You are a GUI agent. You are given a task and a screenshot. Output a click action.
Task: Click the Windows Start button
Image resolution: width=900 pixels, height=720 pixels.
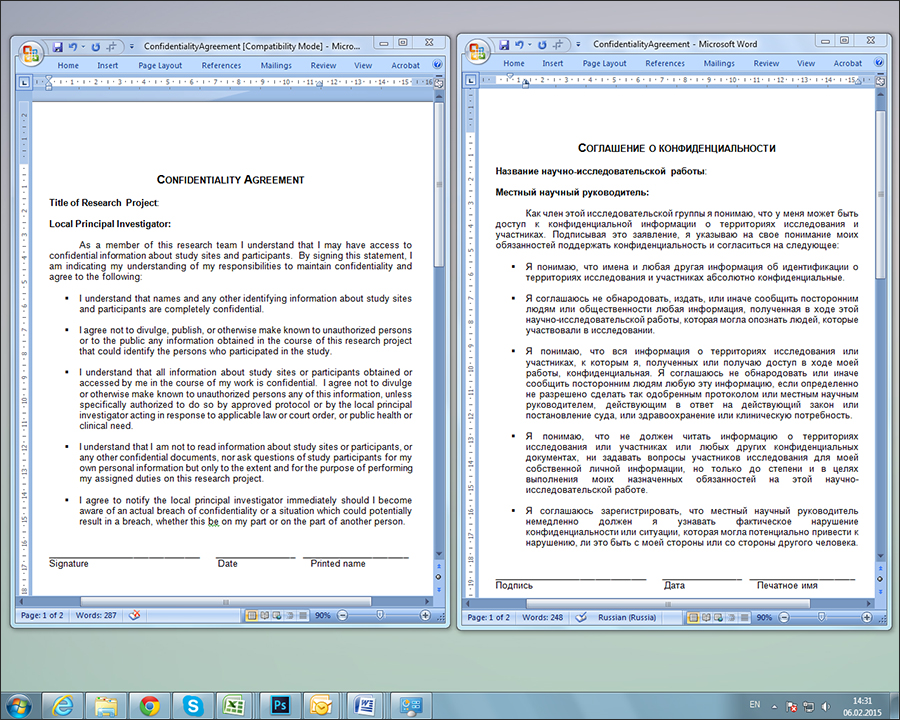pos(17,706)
